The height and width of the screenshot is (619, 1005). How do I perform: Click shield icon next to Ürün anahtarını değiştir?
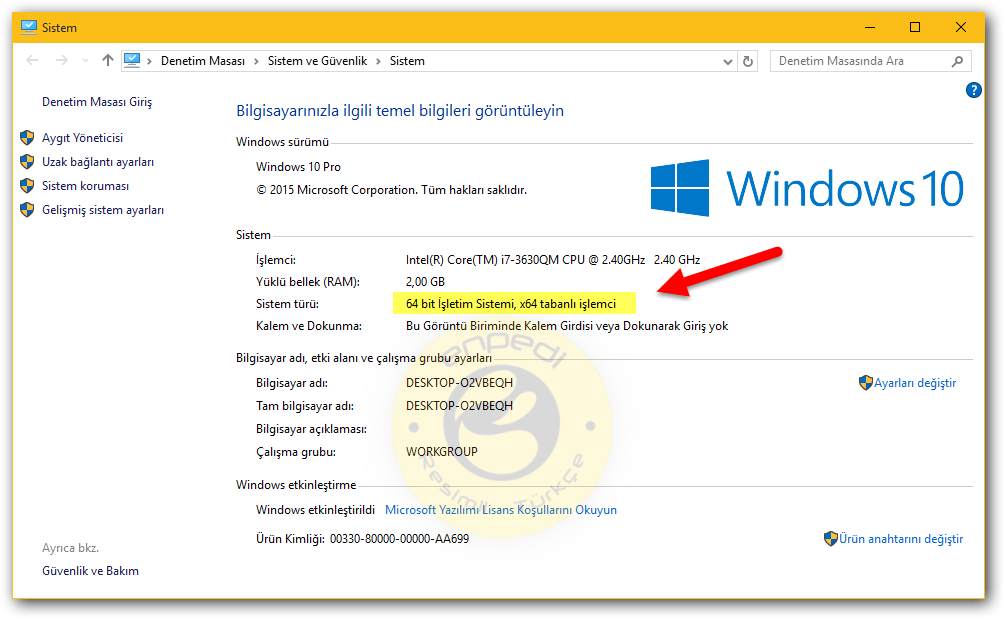pyautogui.click(x=831, y=538)
